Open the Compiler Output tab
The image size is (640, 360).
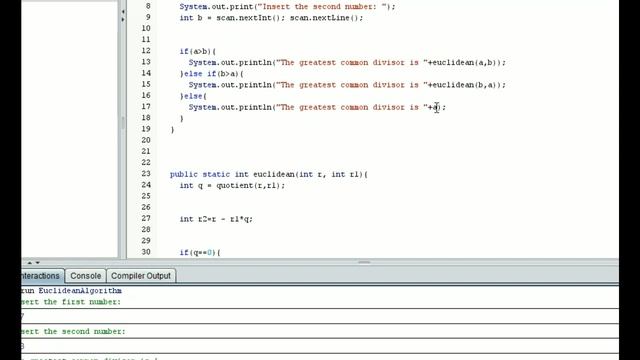click(x=141, y=276)
